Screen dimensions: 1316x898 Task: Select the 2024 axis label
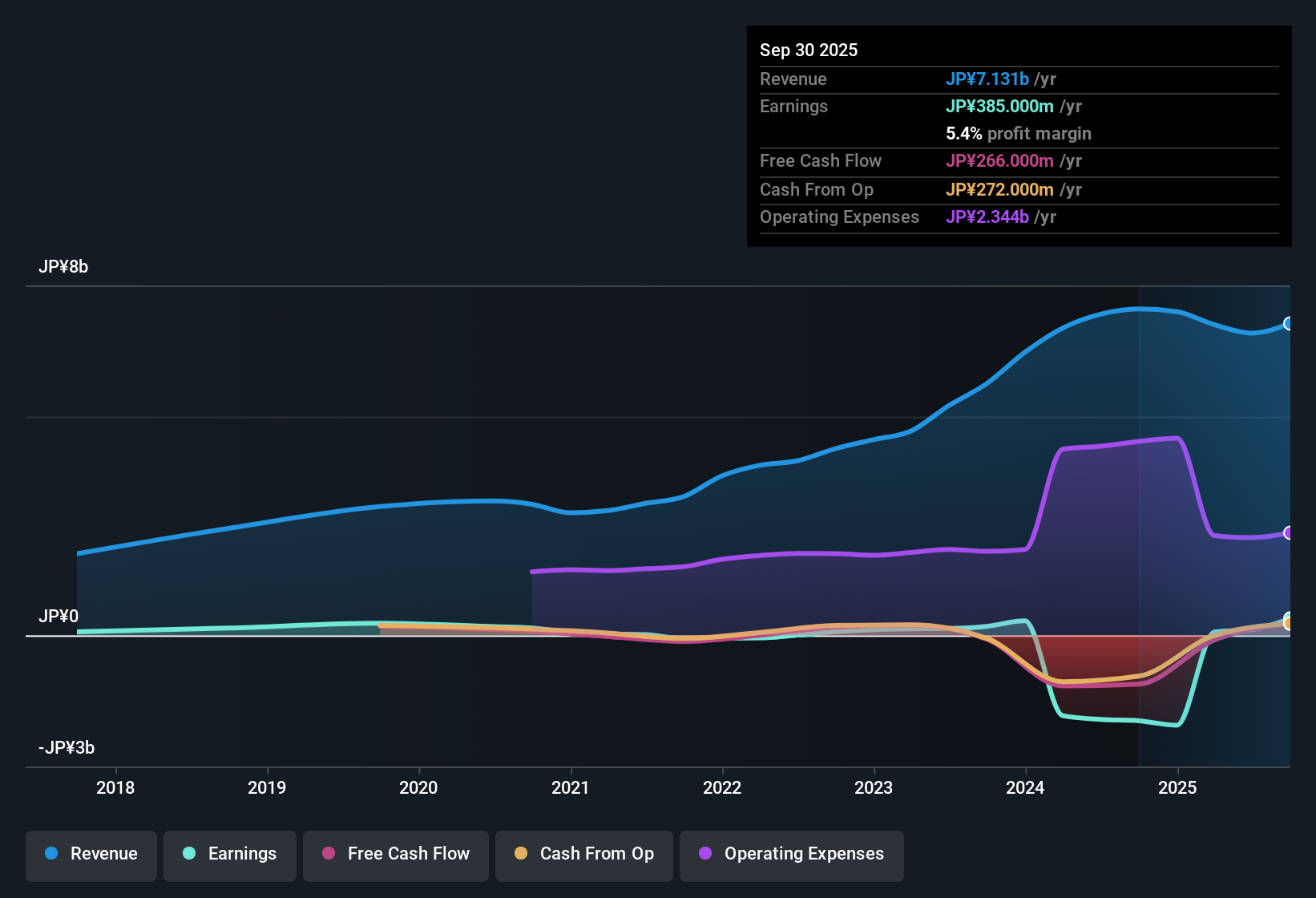pos(1025,788)
